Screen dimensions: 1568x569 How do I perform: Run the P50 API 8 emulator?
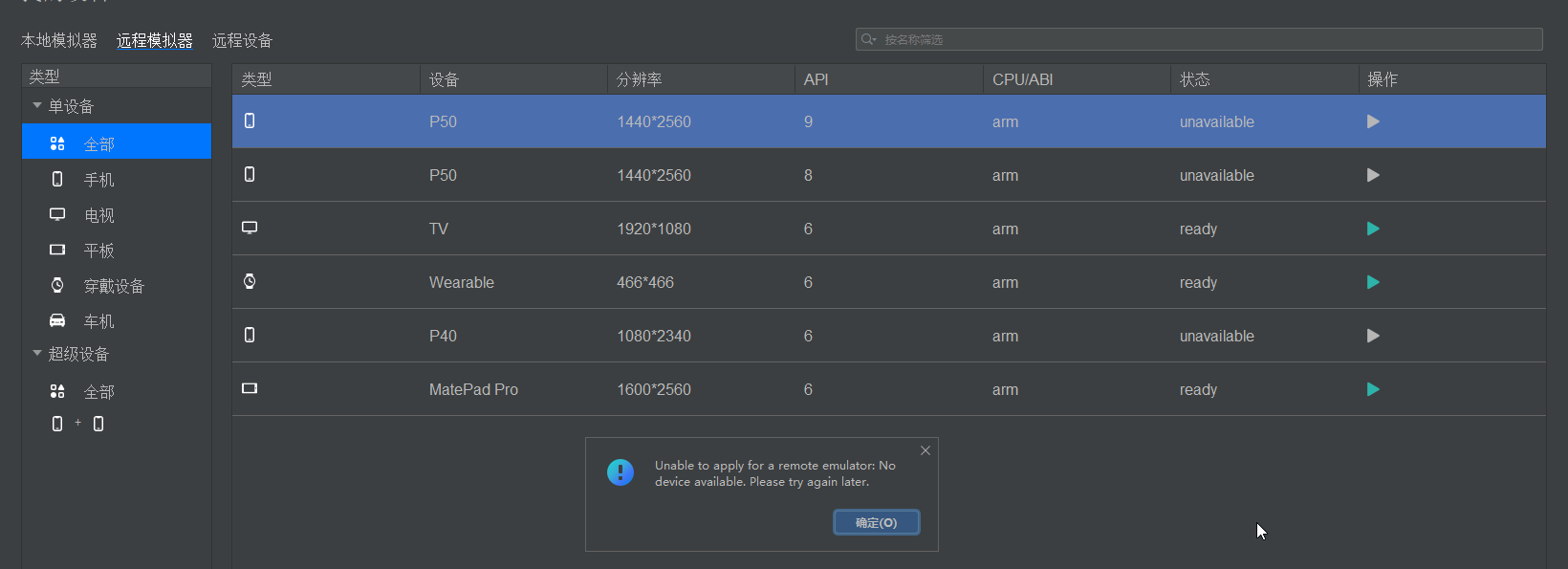[1373, 175]
